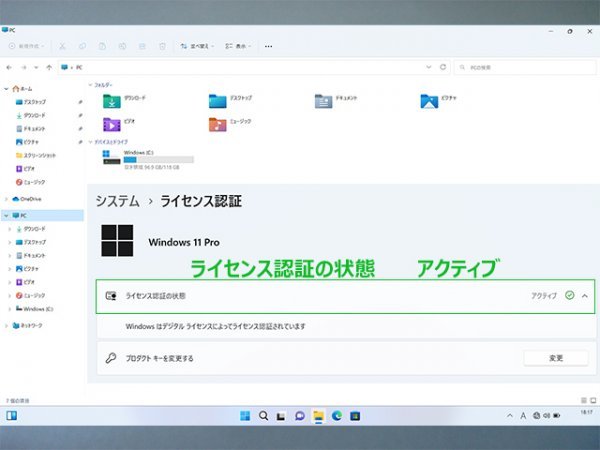Select Pictures under PC in sidebar
This screenshot has height=450, width=600.
tap(28, 269)
